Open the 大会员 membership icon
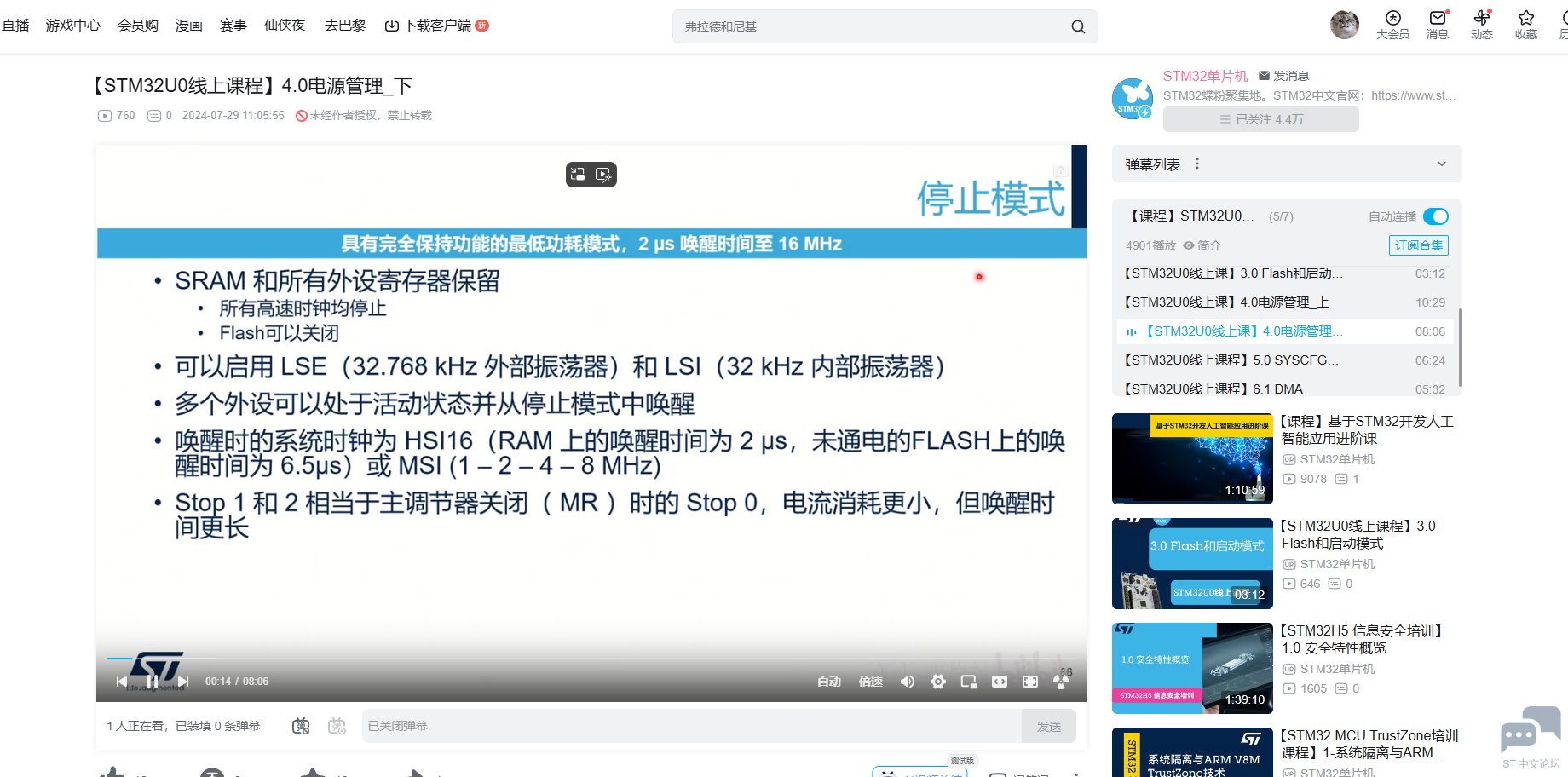Viewport: 1568px width, 777px height. (1393, 25)
